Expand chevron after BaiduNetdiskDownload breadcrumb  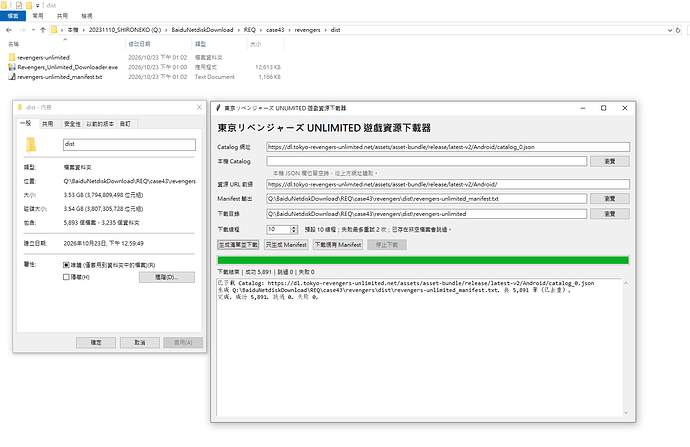(x=239, y=30)
